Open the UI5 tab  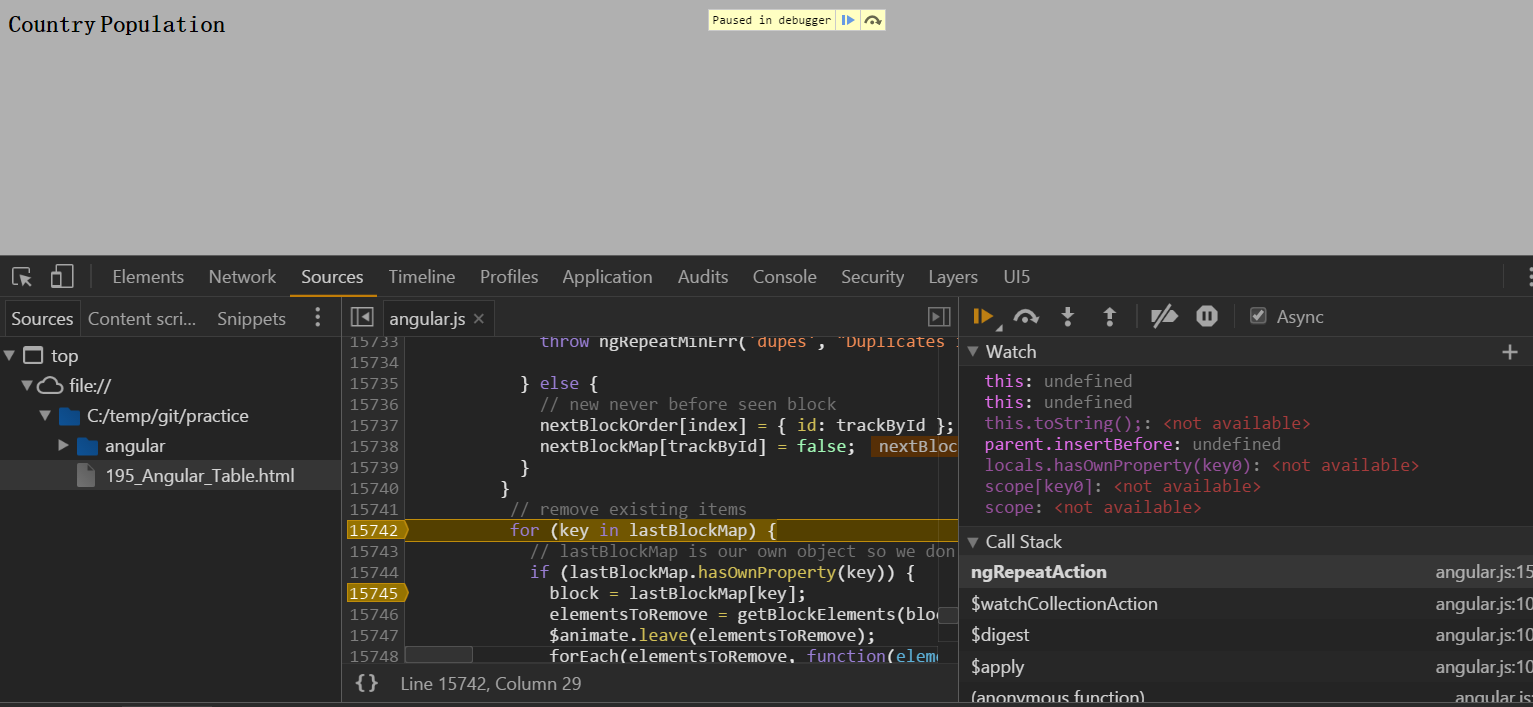point(1017,277)
